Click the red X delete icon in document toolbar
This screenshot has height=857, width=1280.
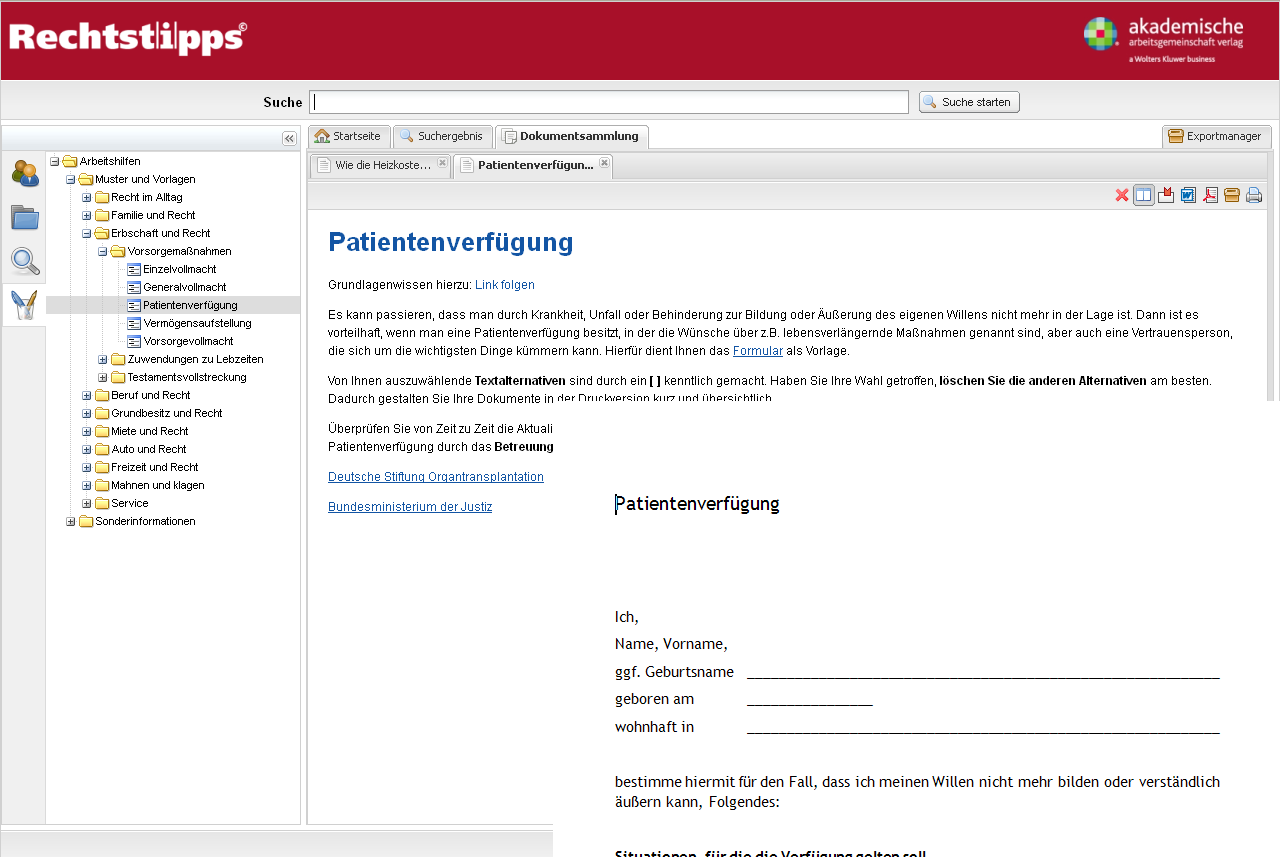[x=1122, y=195]
